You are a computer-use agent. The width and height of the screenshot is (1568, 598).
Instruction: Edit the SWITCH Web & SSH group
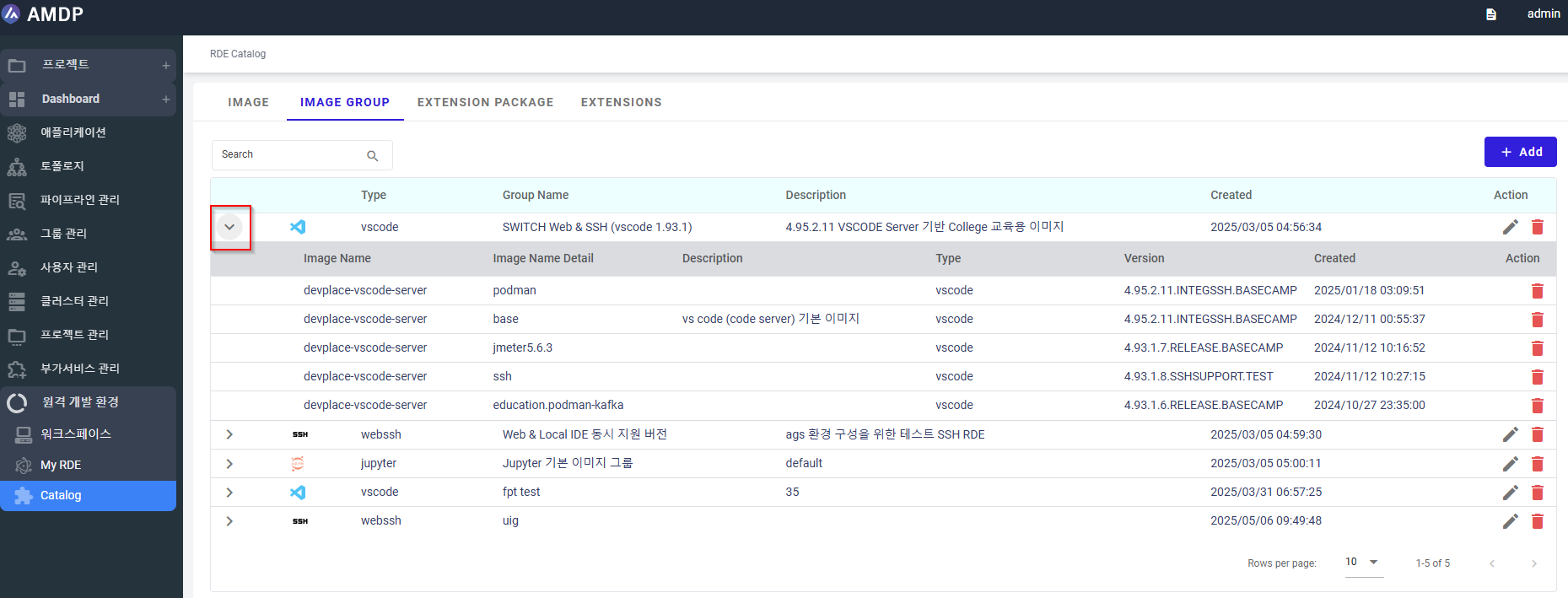(x=1511, y=227)
